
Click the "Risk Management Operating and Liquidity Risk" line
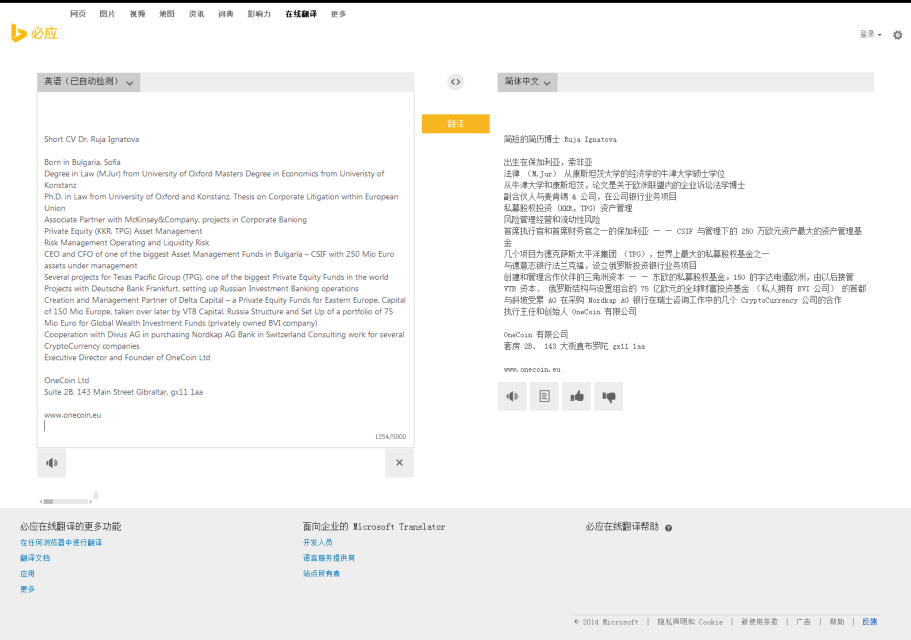click(x=127, y=243)
